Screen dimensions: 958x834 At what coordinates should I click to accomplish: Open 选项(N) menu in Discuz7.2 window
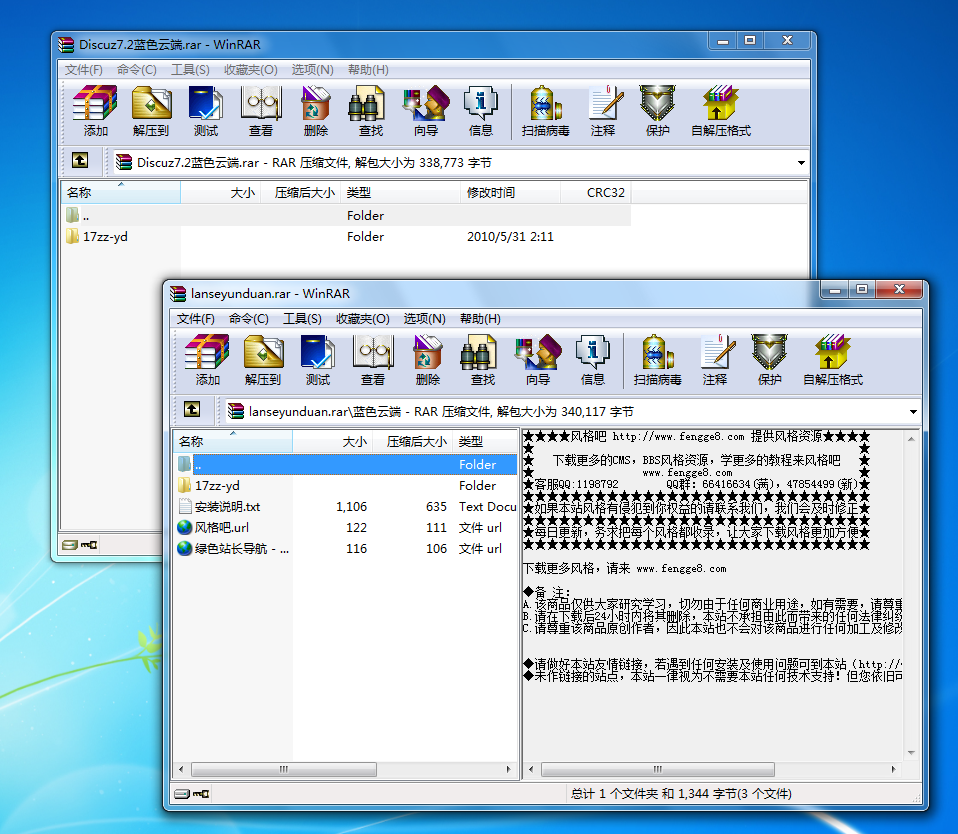pos(313,70)
